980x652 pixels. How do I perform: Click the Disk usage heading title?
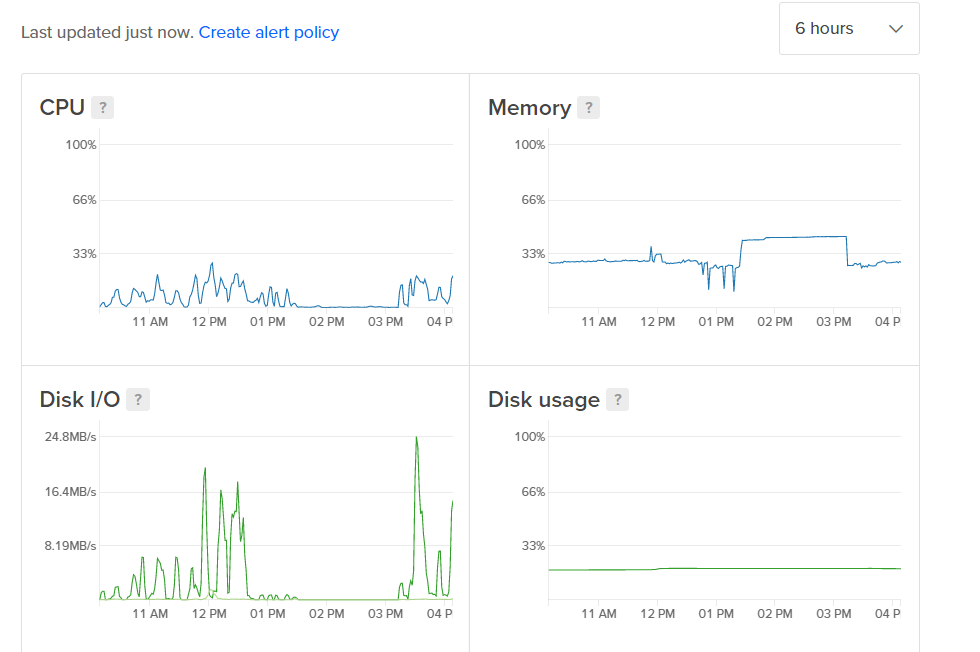(544, 399)
